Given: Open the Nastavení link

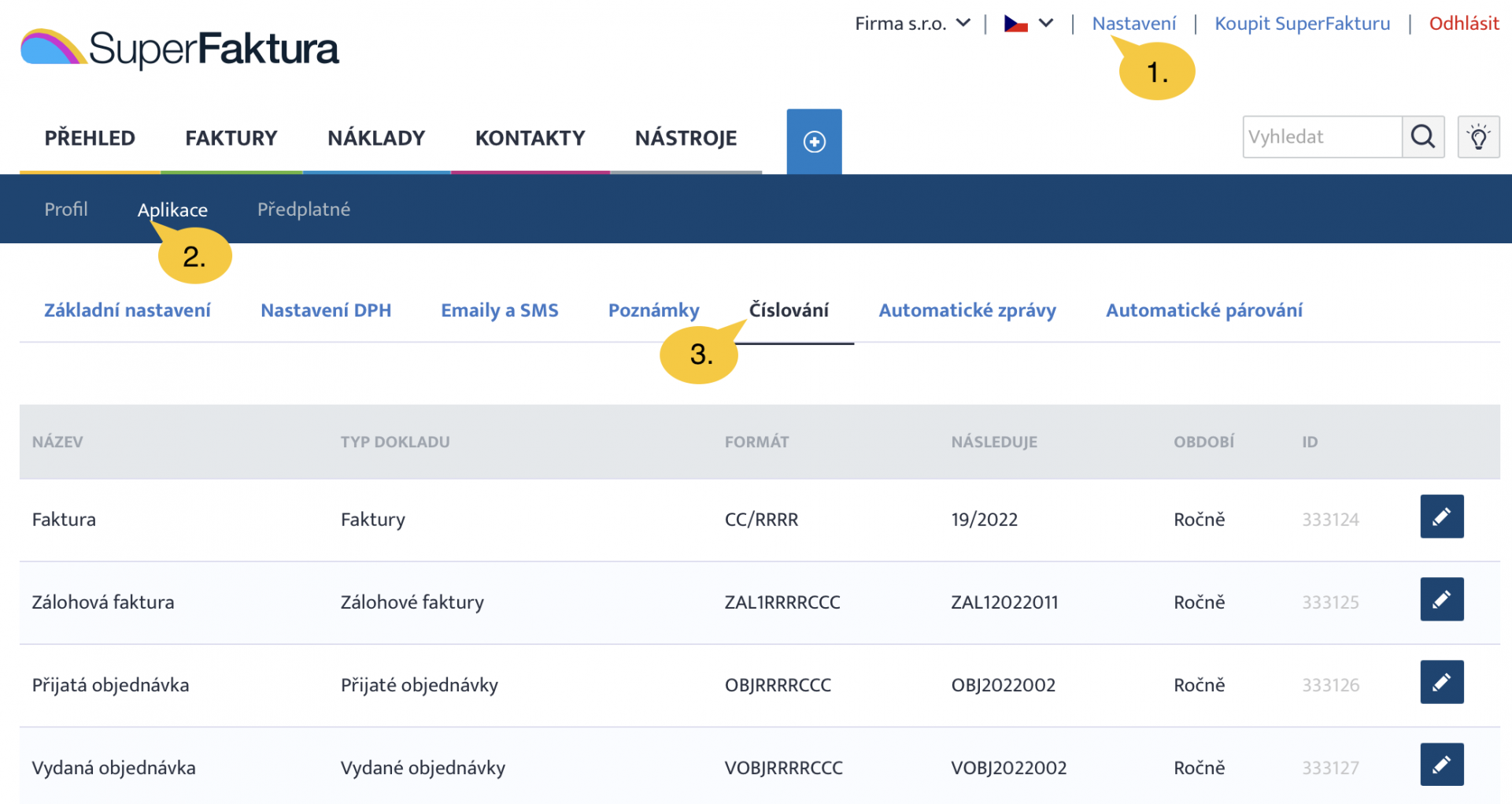Looking at the screenshot, I should pyautogui.click(x=1133, y=24).
